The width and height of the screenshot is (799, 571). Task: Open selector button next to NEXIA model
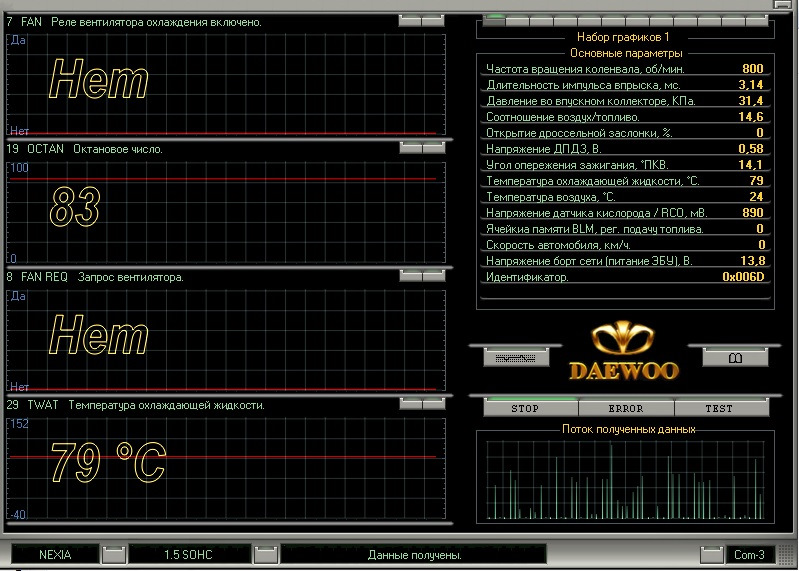pyautogui.click(x=114, y=555)
